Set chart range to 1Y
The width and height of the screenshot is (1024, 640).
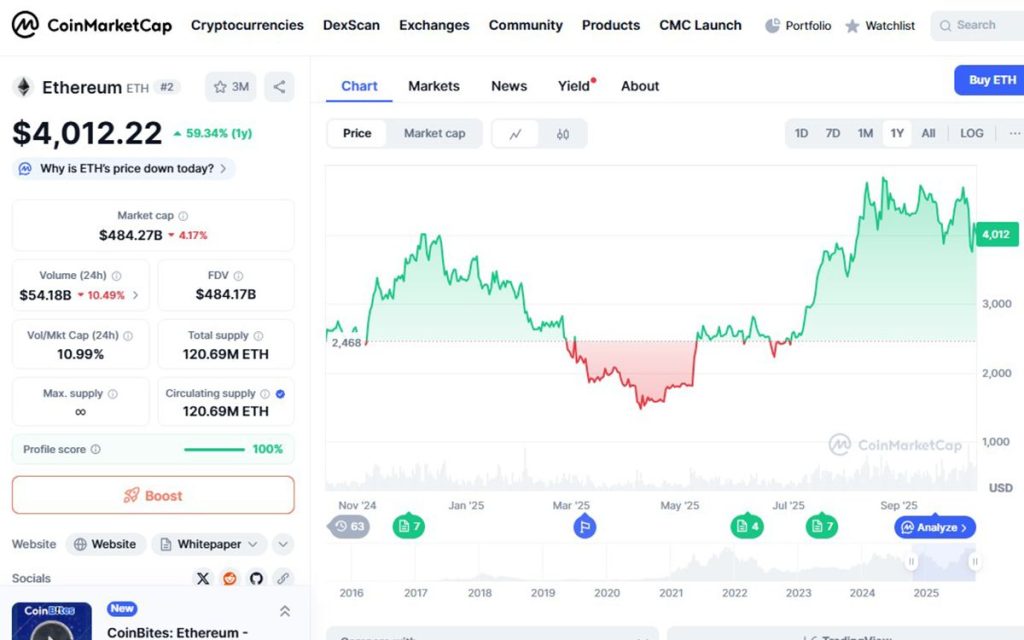(897, 133)
